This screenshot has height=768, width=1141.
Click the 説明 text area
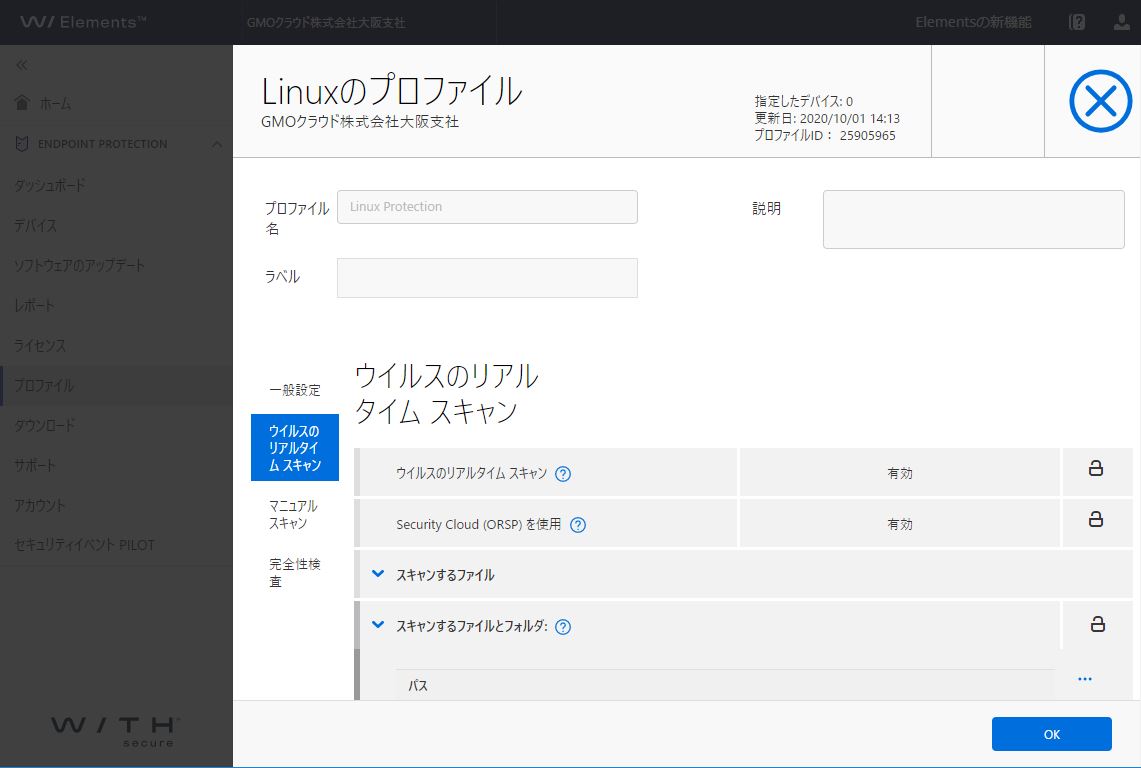974,219
